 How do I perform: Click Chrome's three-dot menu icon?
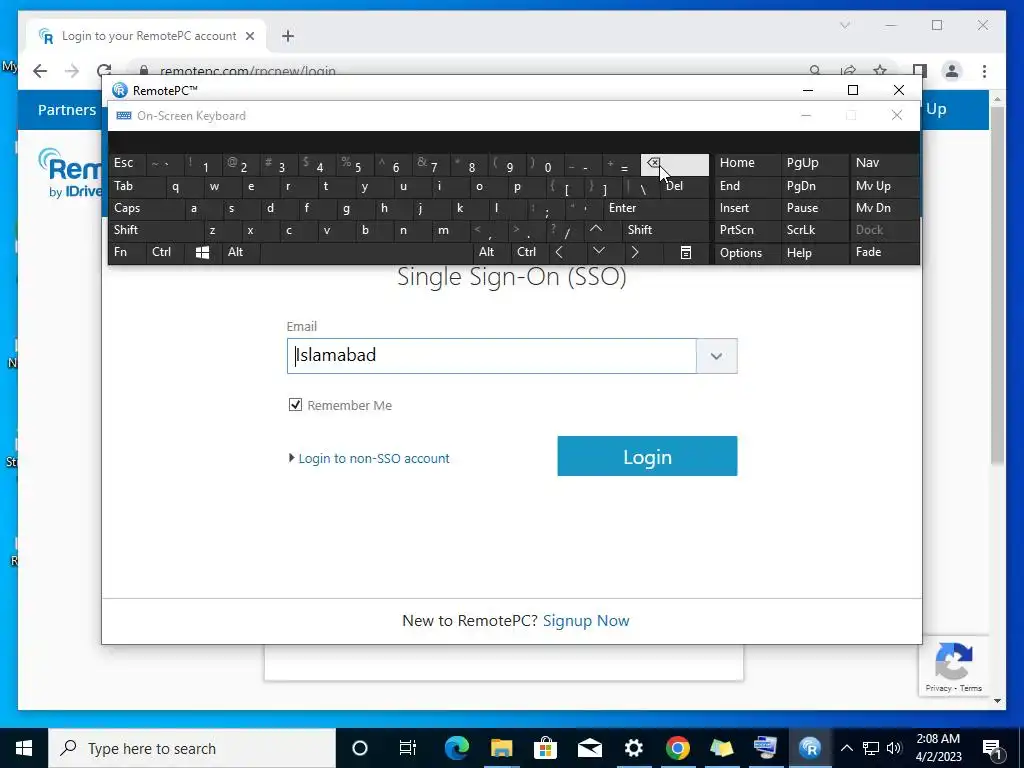(x=984, y=71)
